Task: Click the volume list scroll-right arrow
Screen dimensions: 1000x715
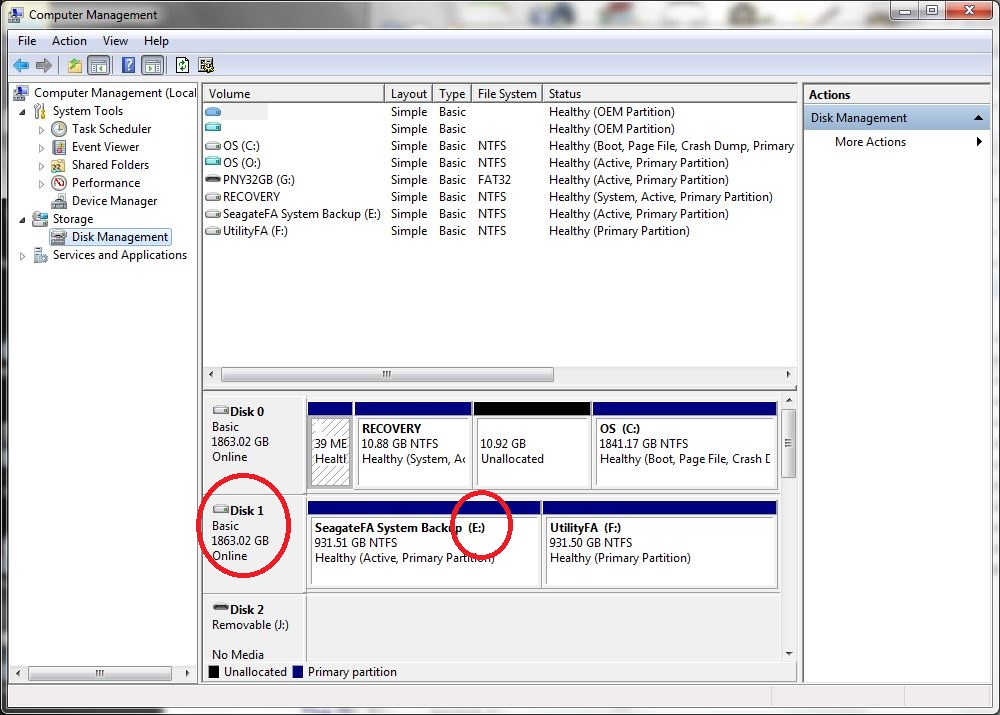Action: [788, 374]
